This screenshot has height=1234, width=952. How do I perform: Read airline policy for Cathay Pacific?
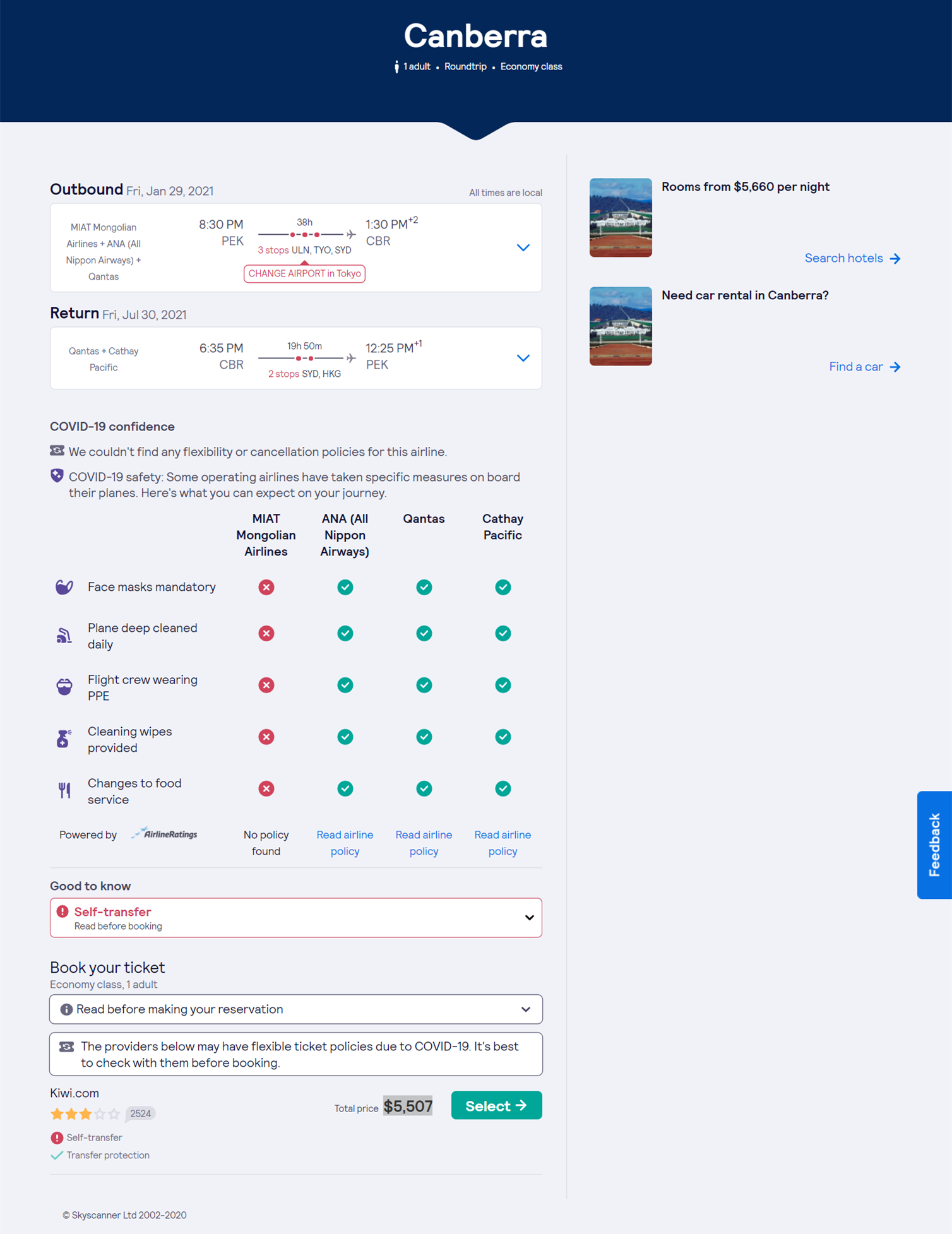(503, 843)
